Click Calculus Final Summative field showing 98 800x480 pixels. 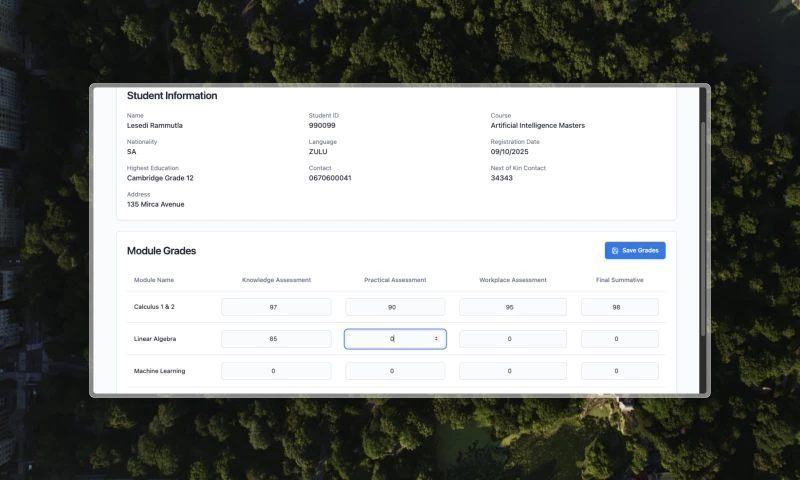pyautogui.click(x=619, y=307)
